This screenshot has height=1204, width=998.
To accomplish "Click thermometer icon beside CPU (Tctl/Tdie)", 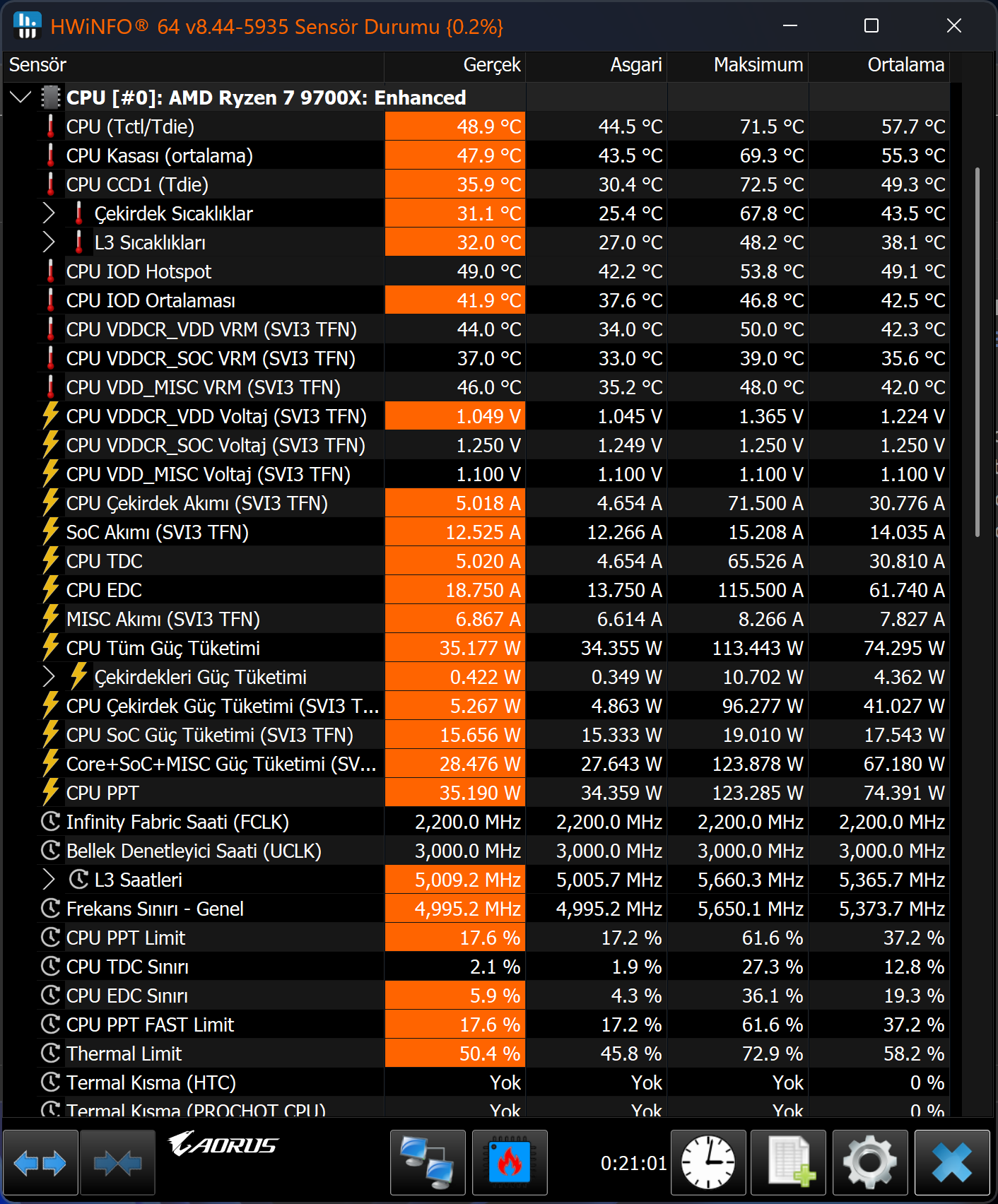I will 50,126.
